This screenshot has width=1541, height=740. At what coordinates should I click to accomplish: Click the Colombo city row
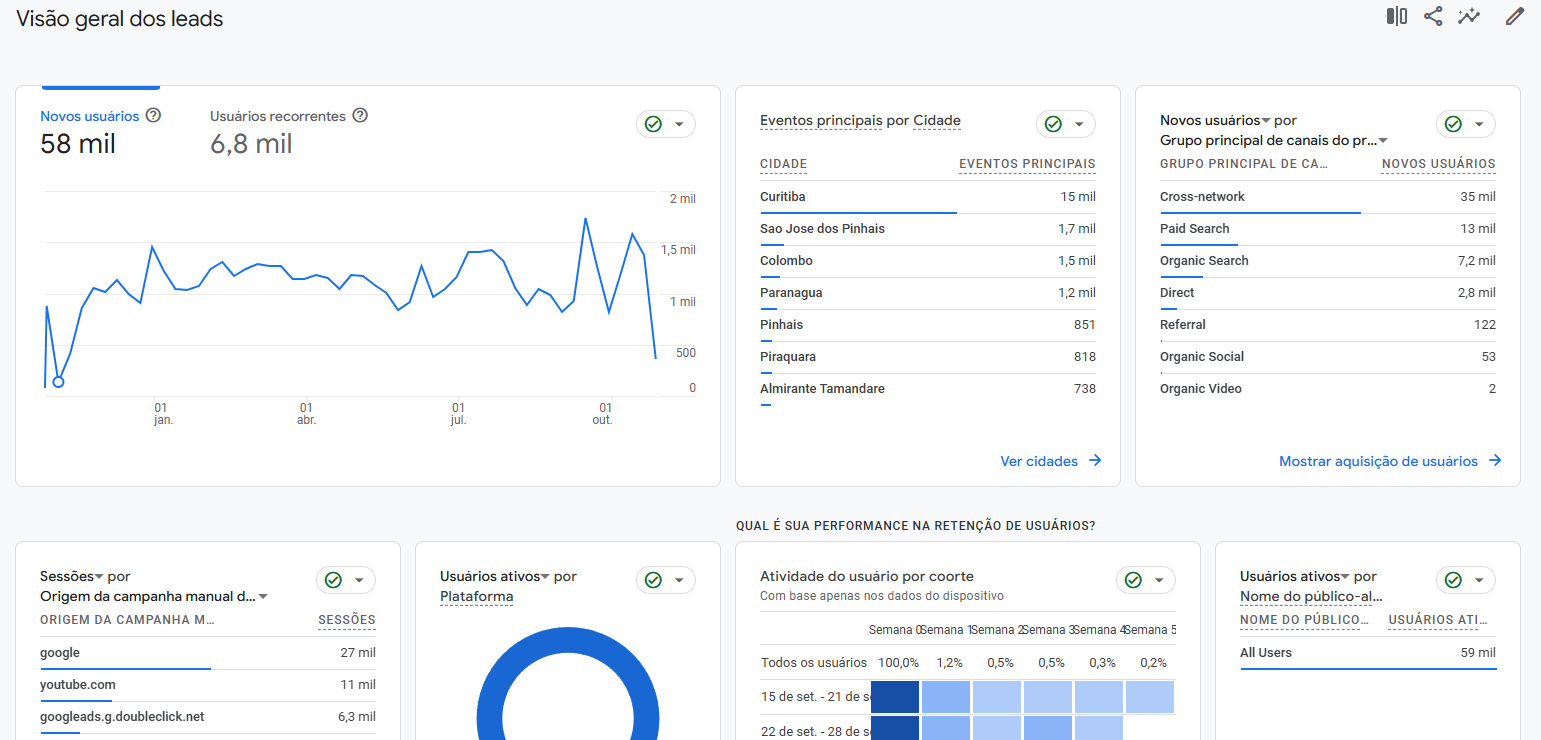click(928, 261)
